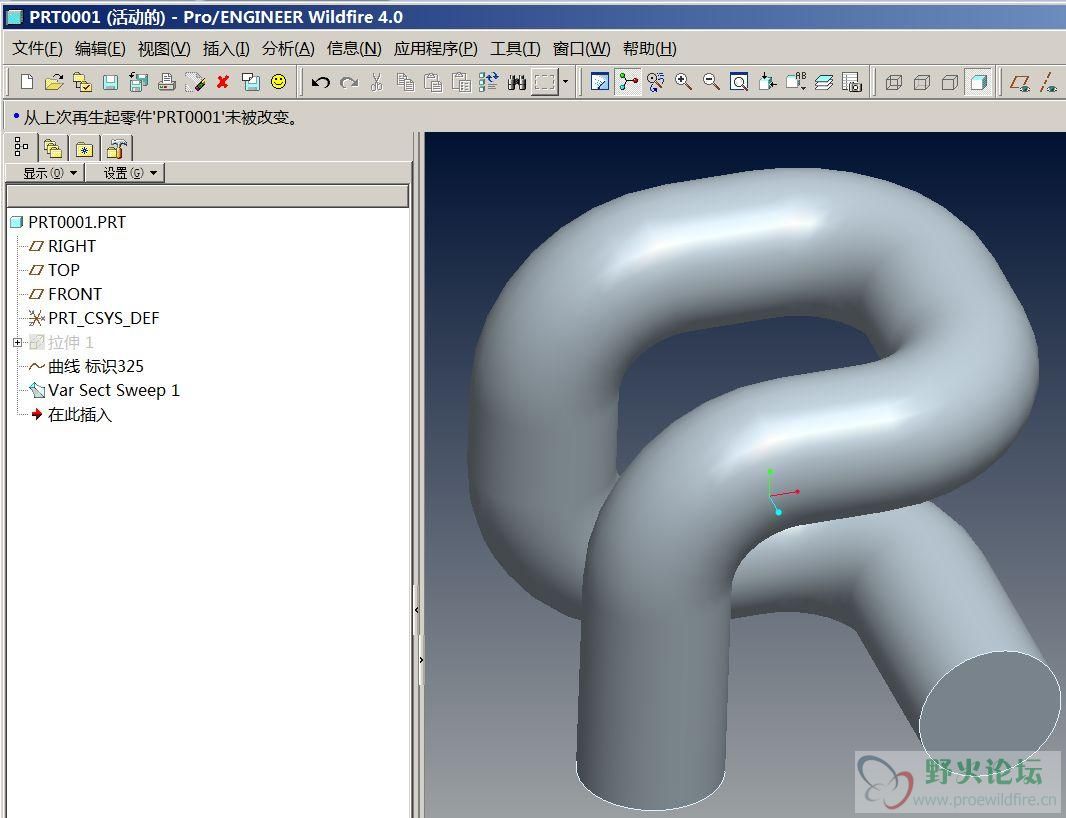This screenshot has width=1066, height=818.
Task: Open the layers icon in the toolbar
Action: click(x=824, y=82)
